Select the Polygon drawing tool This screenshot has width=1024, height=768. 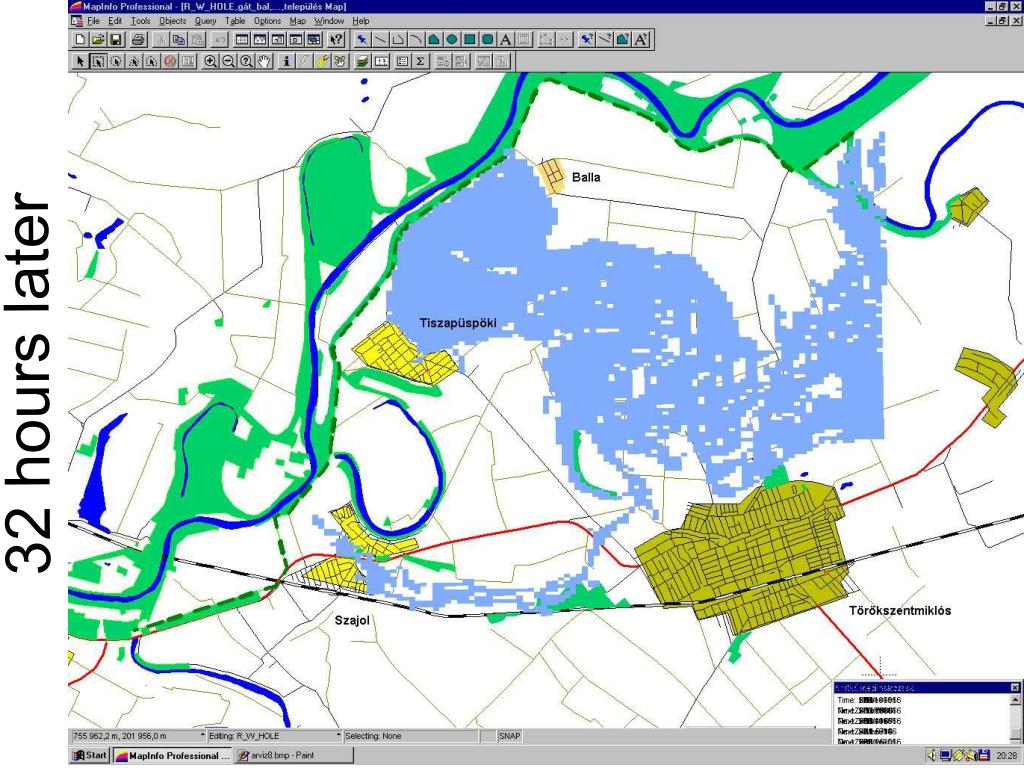tap(434, 40)
